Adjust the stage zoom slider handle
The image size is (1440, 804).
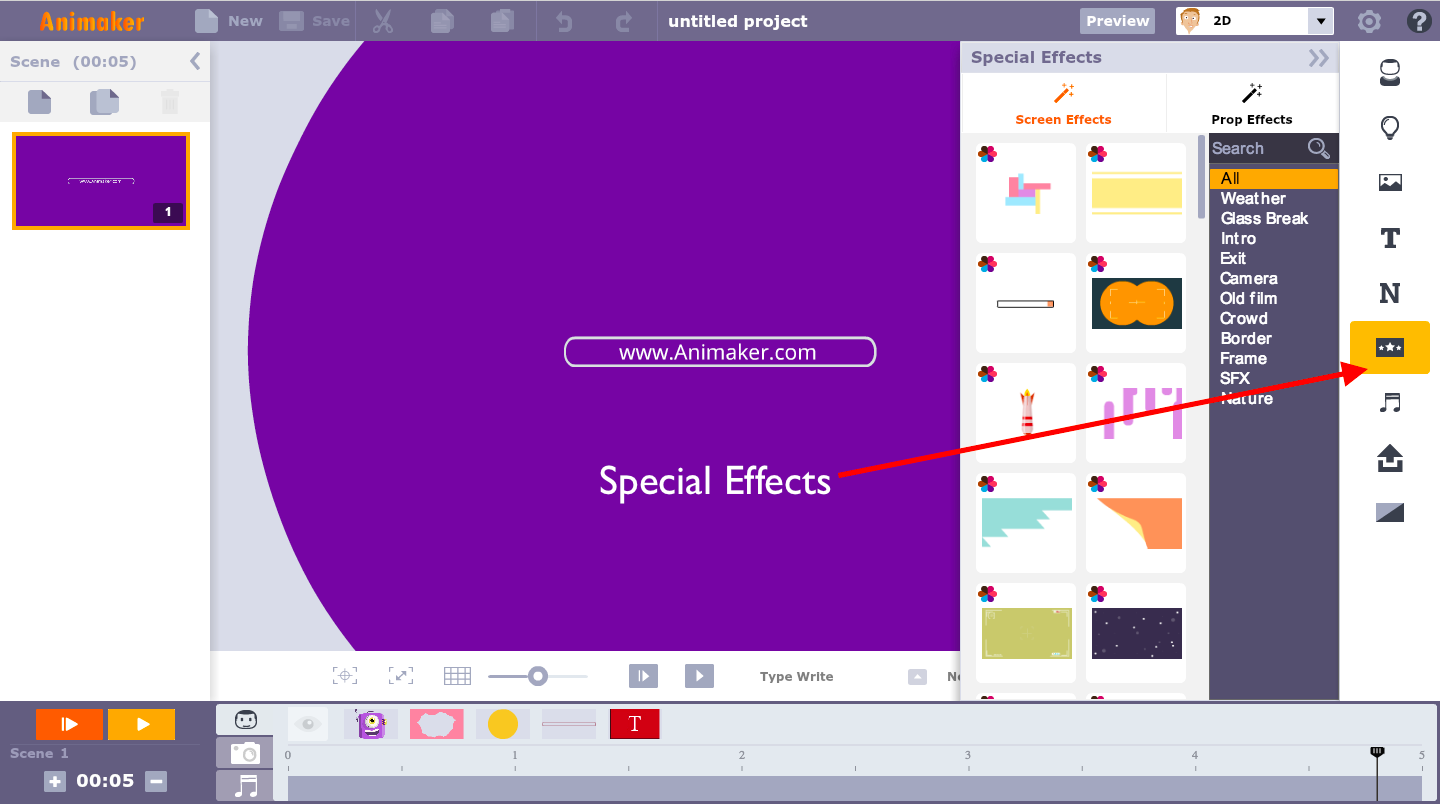[538, 676]
